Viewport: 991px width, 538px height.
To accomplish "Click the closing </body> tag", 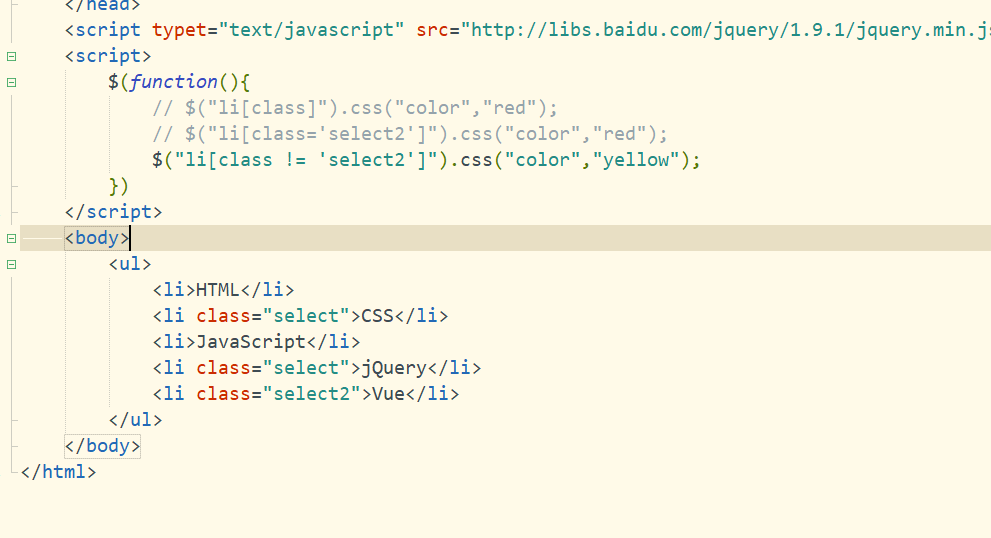I will pos(102,446).
